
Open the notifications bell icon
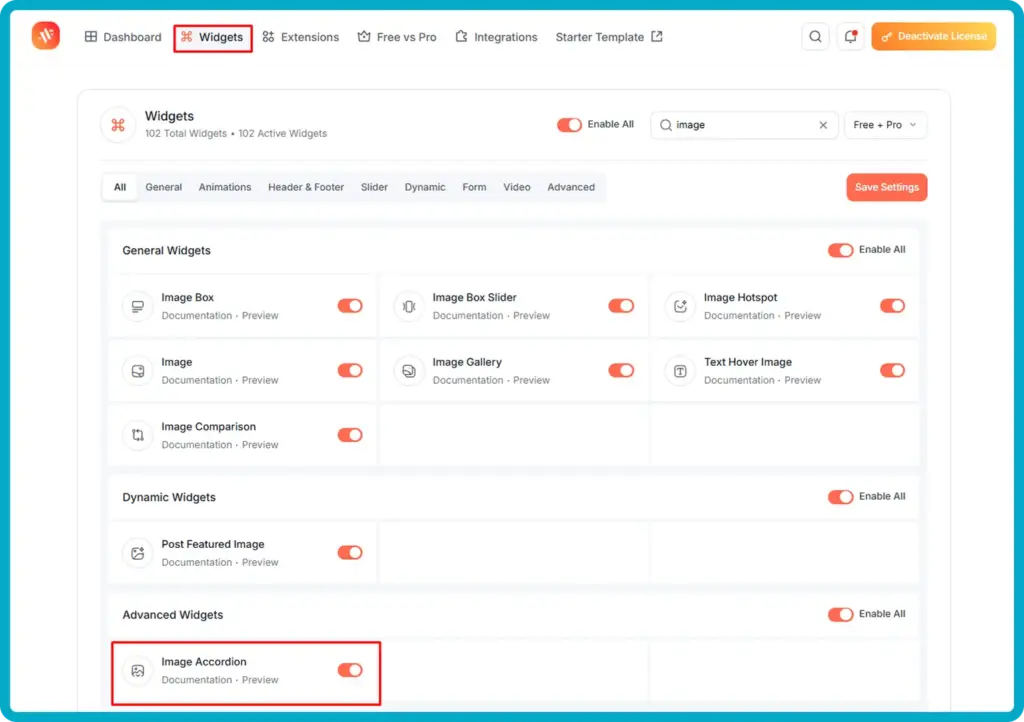pos(850,37)
